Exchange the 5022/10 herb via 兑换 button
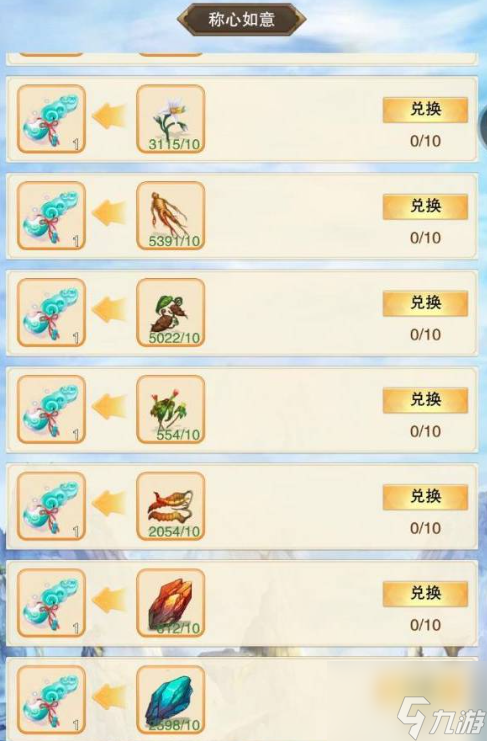Image resolution: width=487 pixels, height=741 pixels. (425, 303)
